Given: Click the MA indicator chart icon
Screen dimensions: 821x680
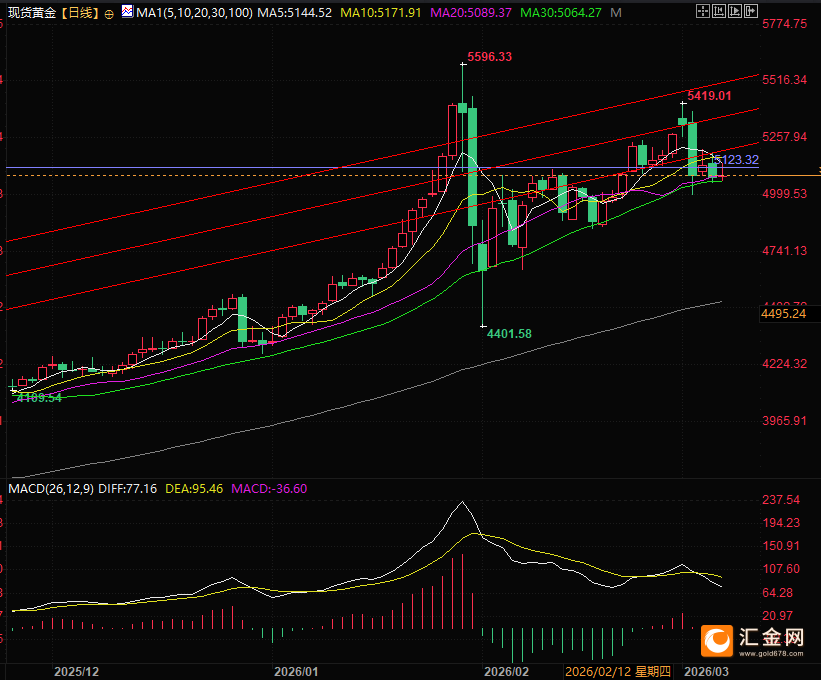Looking at the screenshot, I should [127, 11].
